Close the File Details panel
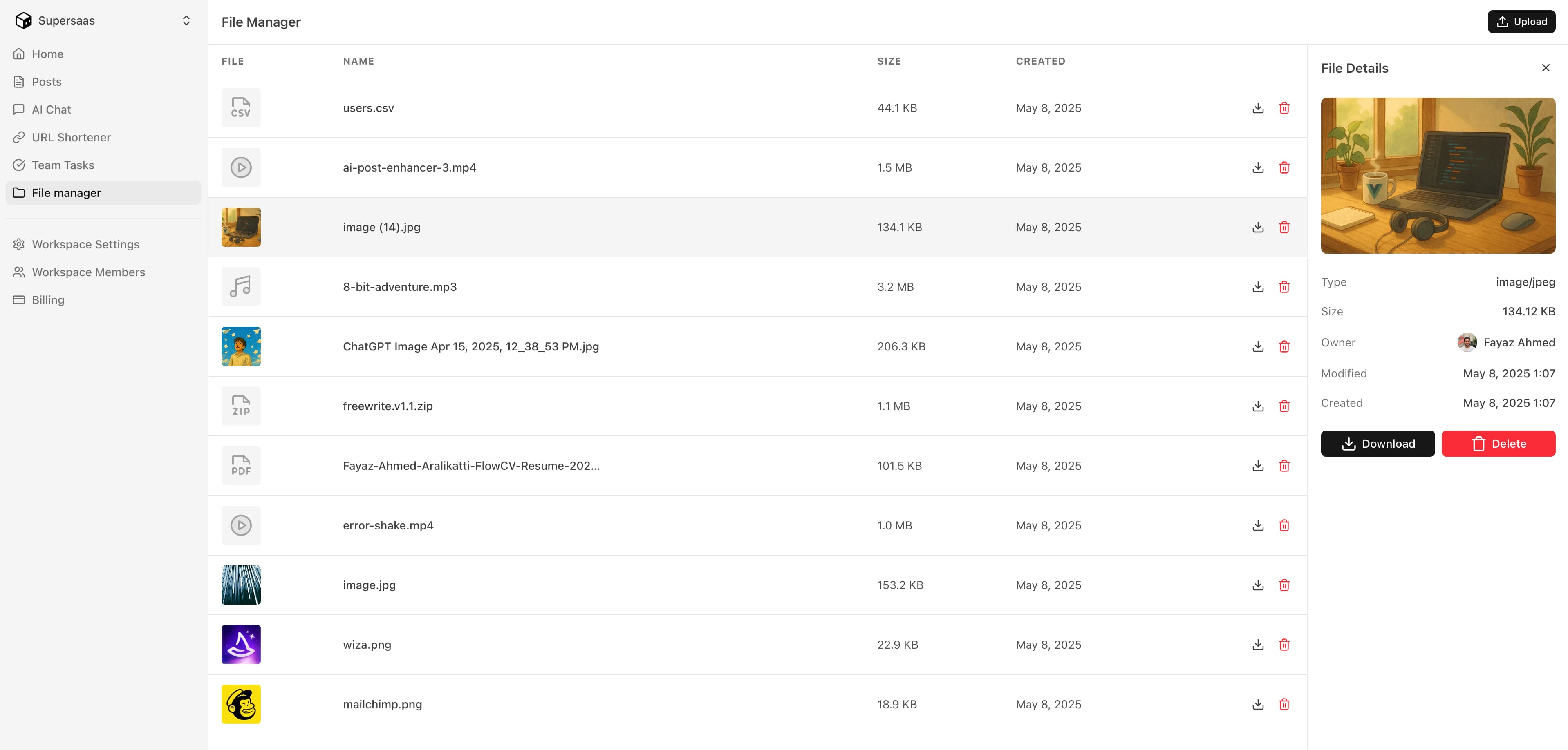 (1545, 68)
